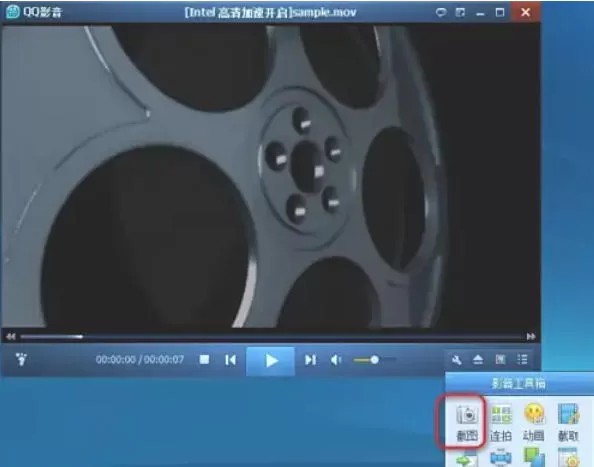Click the feedback speech bubble icon
Viewport: 594px width, 467px height.
(x=441, y=12)
